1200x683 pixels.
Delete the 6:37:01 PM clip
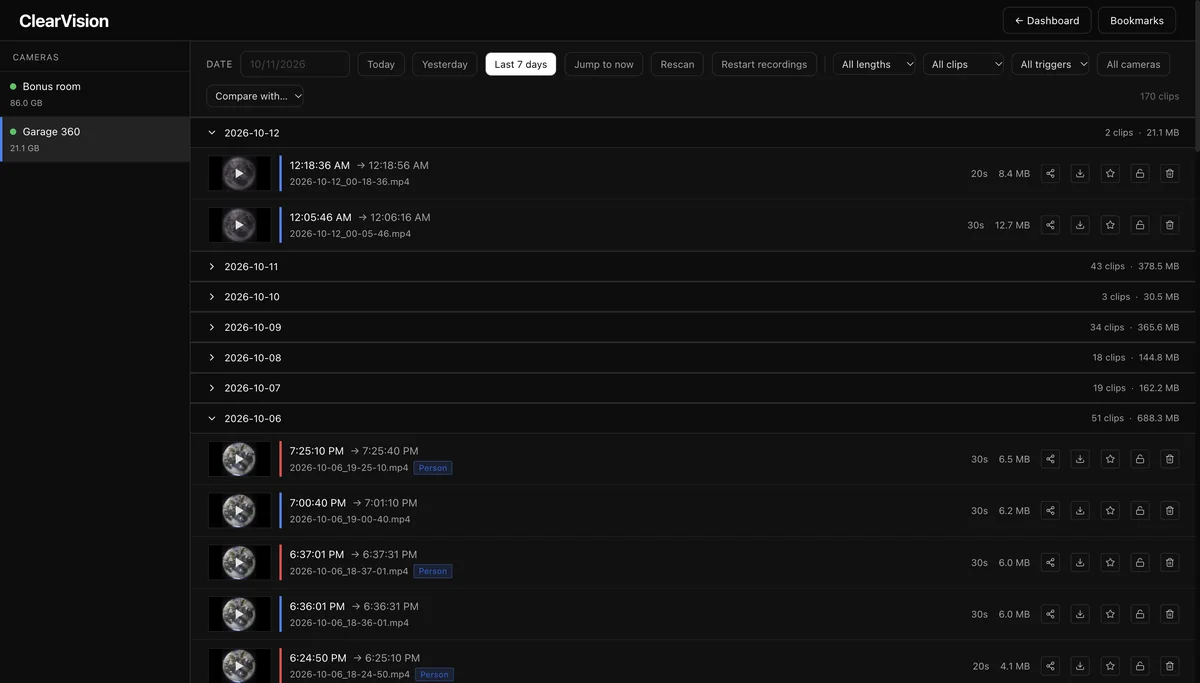tap(1170, 563)
